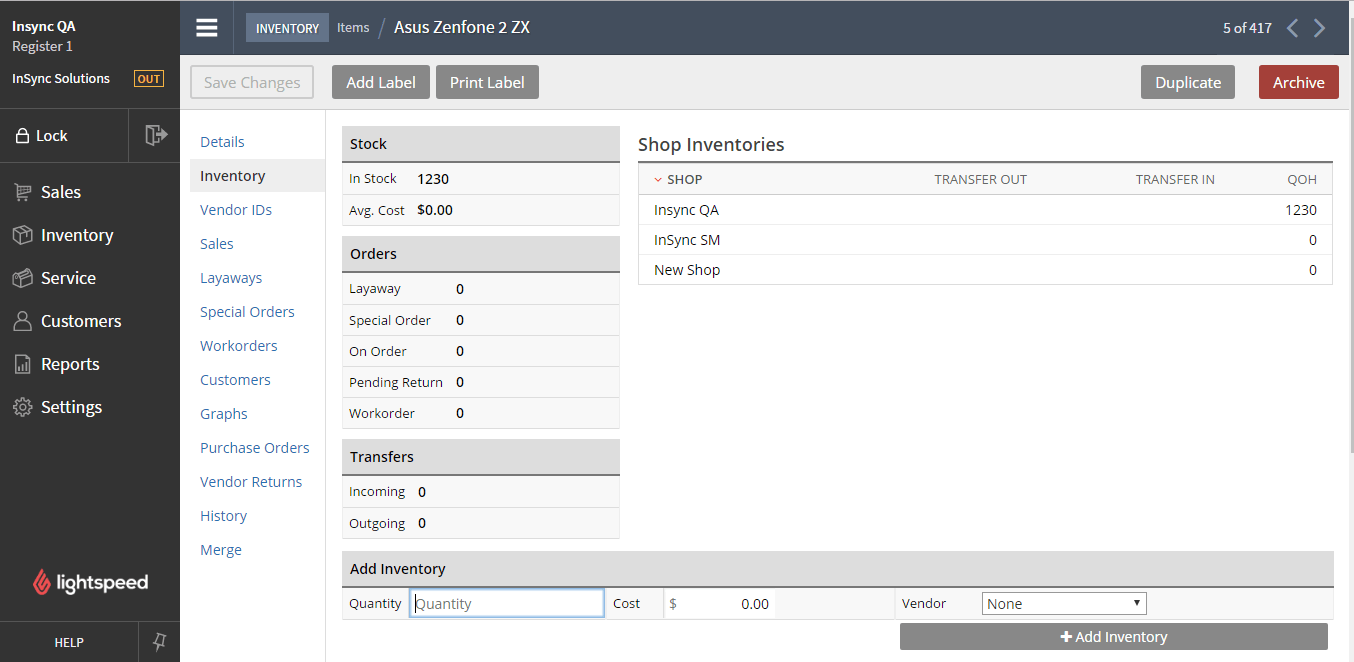Click the Customers person icon
The height and width of the screenshot is (662, 1354).
point(22,321)
